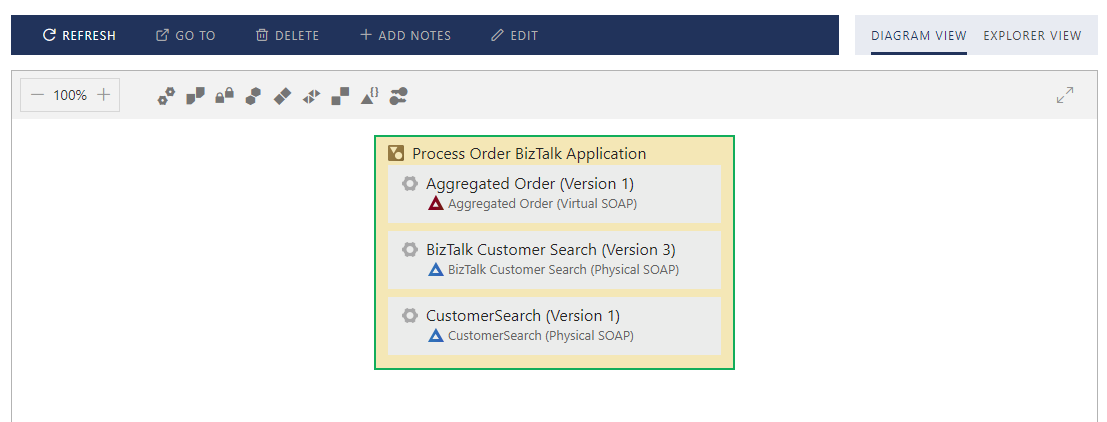Select CustomerSearch (Physical SOAP) label
This screenshot has width=1107, height=422.
[x=541, y=336]
